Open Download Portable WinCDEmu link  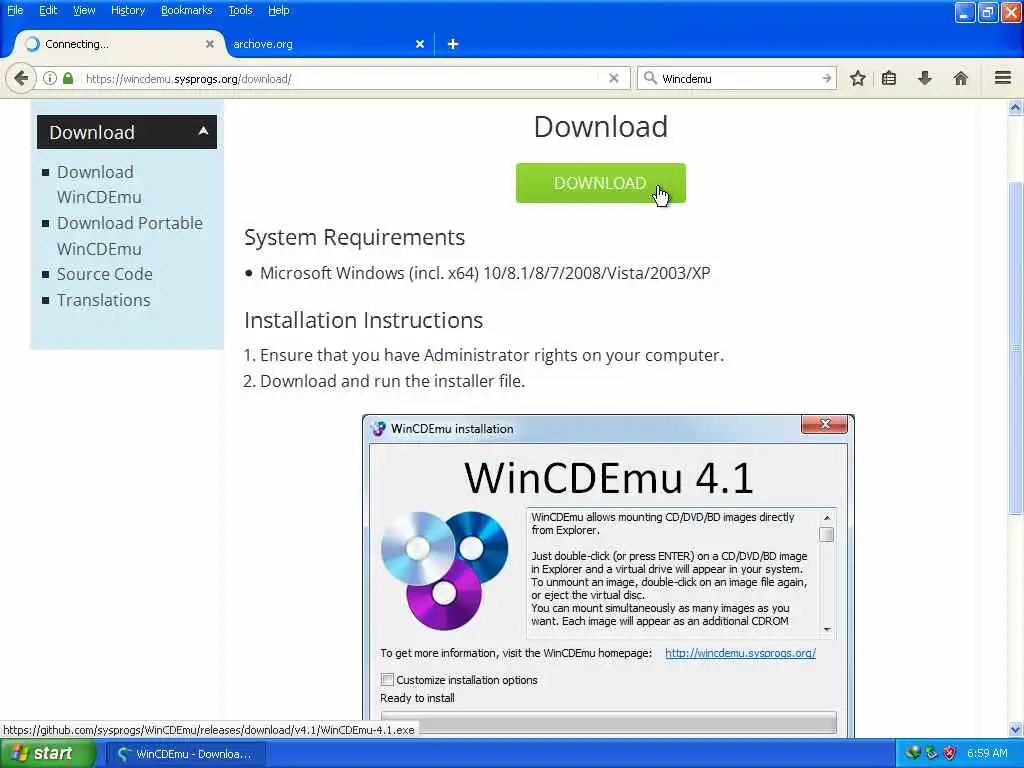[129, 236]
